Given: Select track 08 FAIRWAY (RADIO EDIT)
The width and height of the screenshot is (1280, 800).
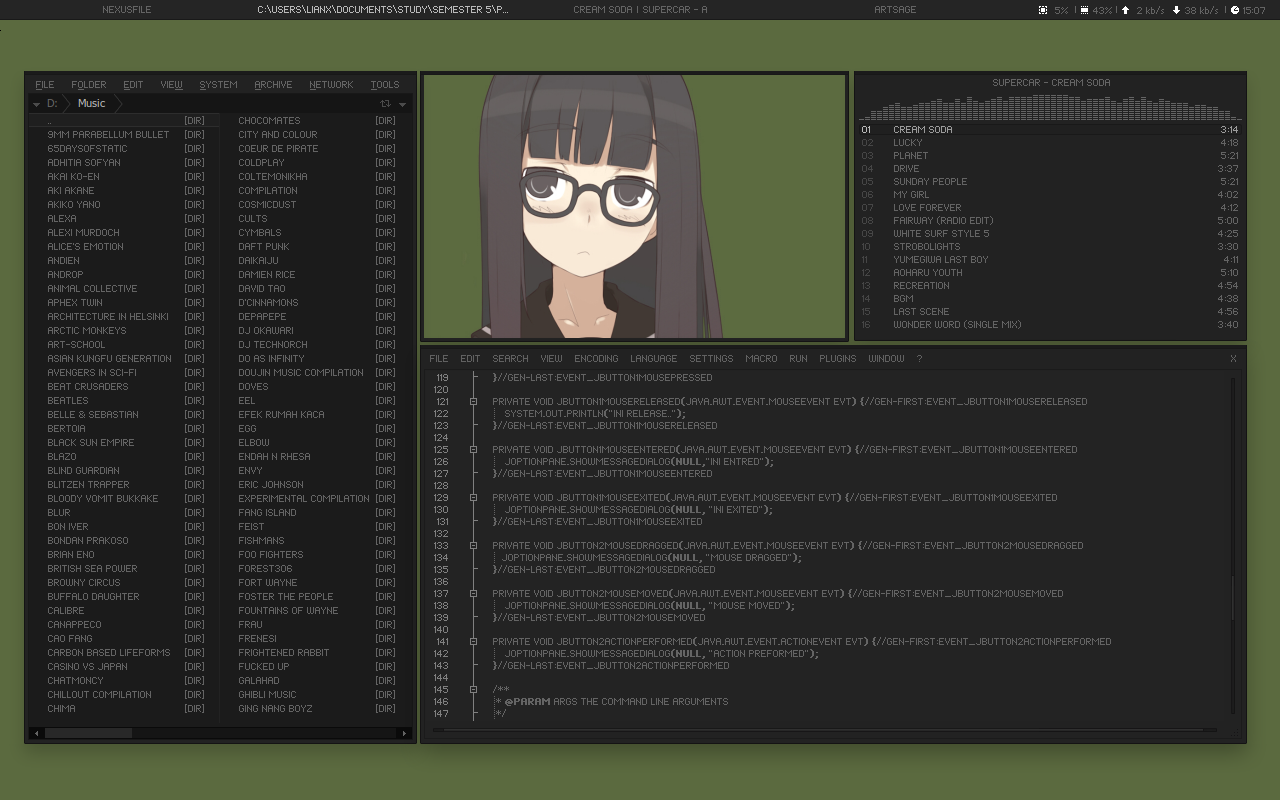Looking at the screenshot, I should coord(1050,221).
